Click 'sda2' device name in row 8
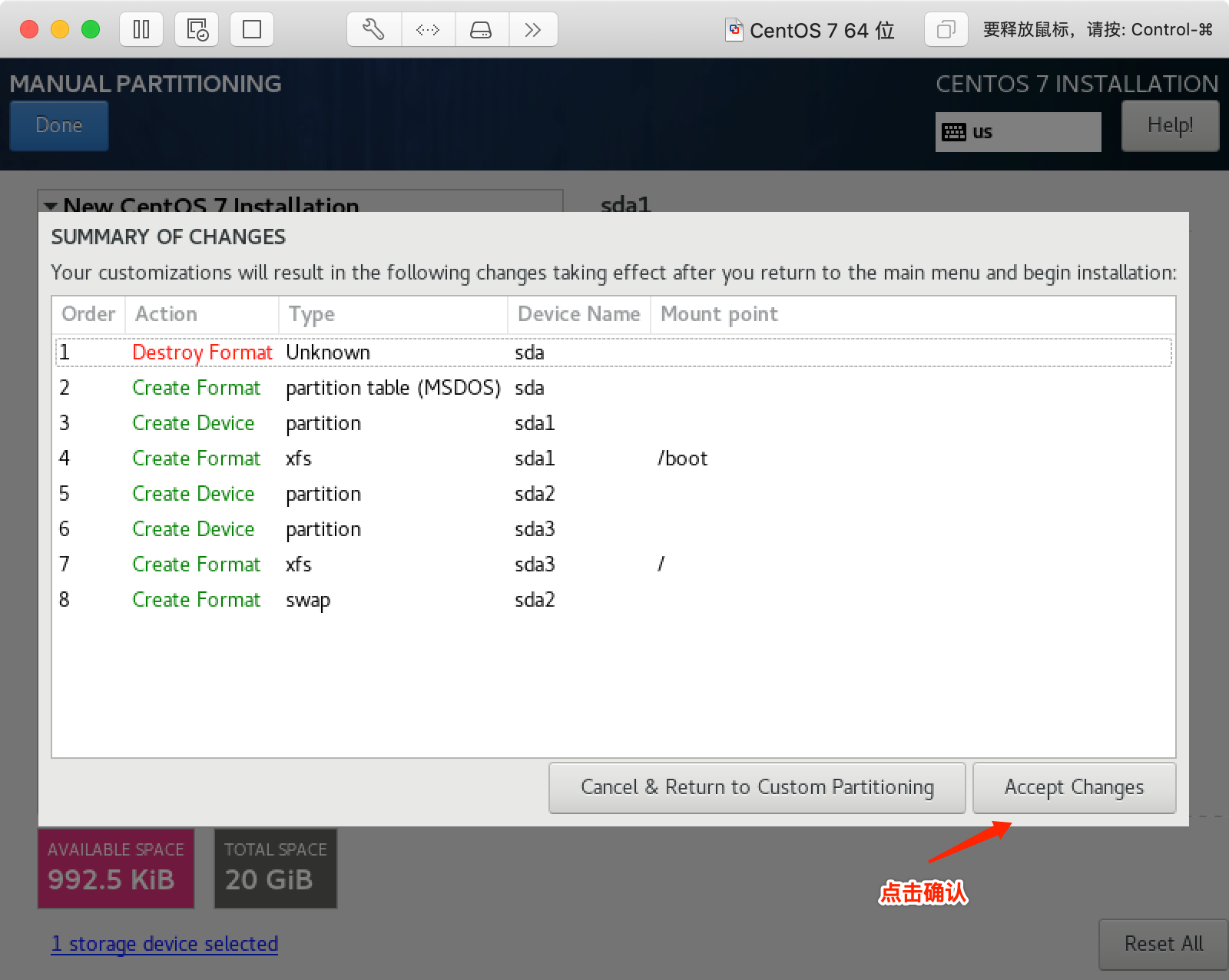This screenshot has height=980, width=1229. tap(535, 600)
